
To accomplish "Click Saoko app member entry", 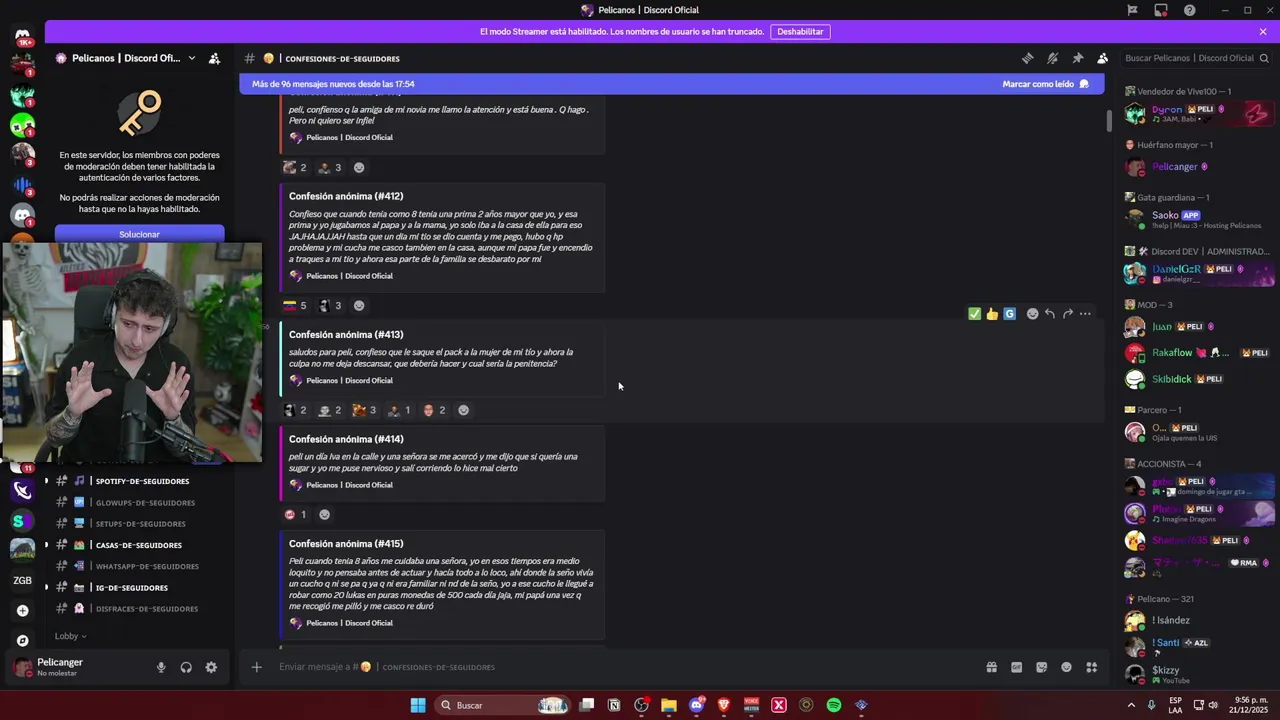I will (x=1198, y=219).
